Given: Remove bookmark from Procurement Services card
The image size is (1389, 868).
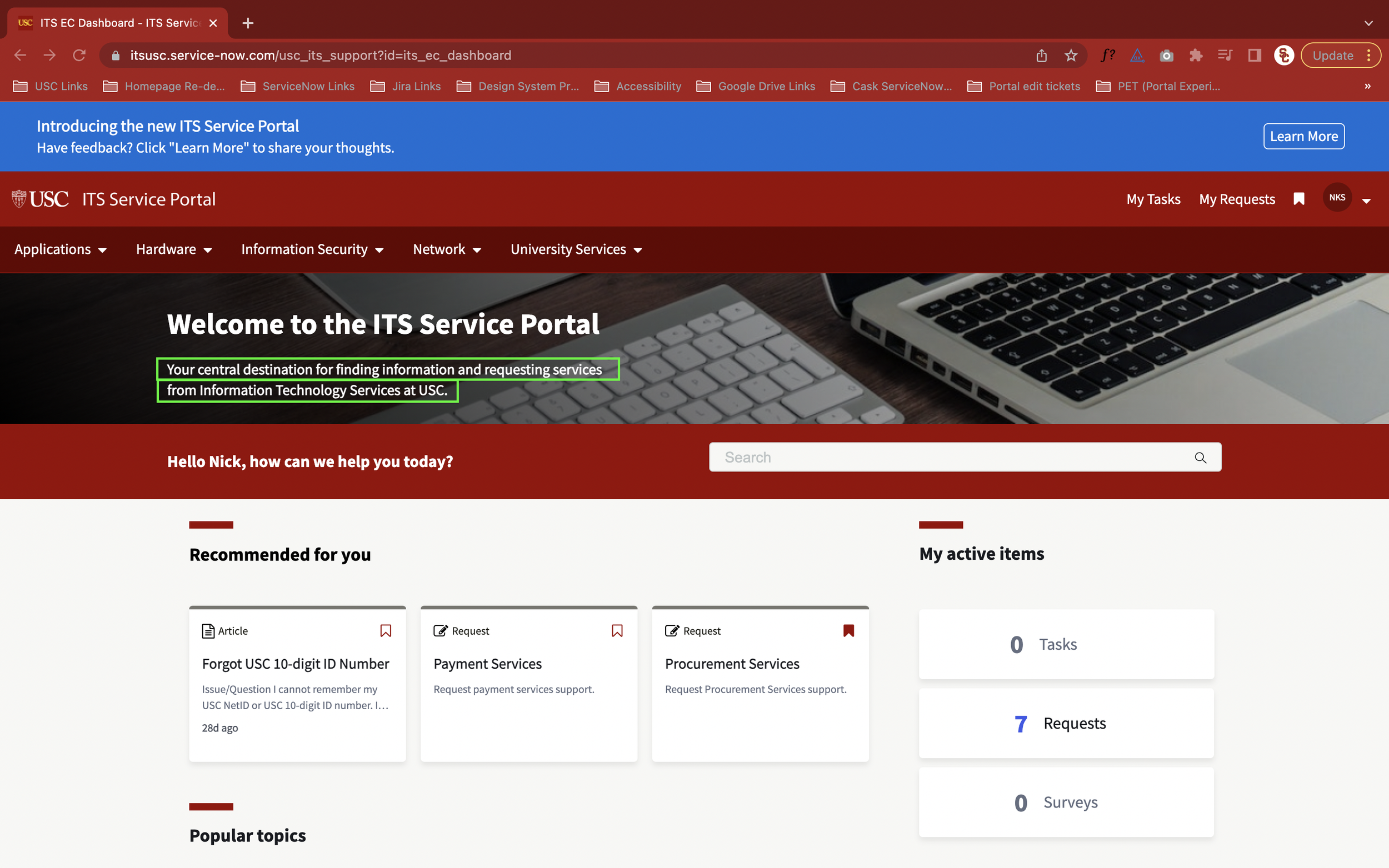Looking at the screenshot, I should (x=848, y=630).
